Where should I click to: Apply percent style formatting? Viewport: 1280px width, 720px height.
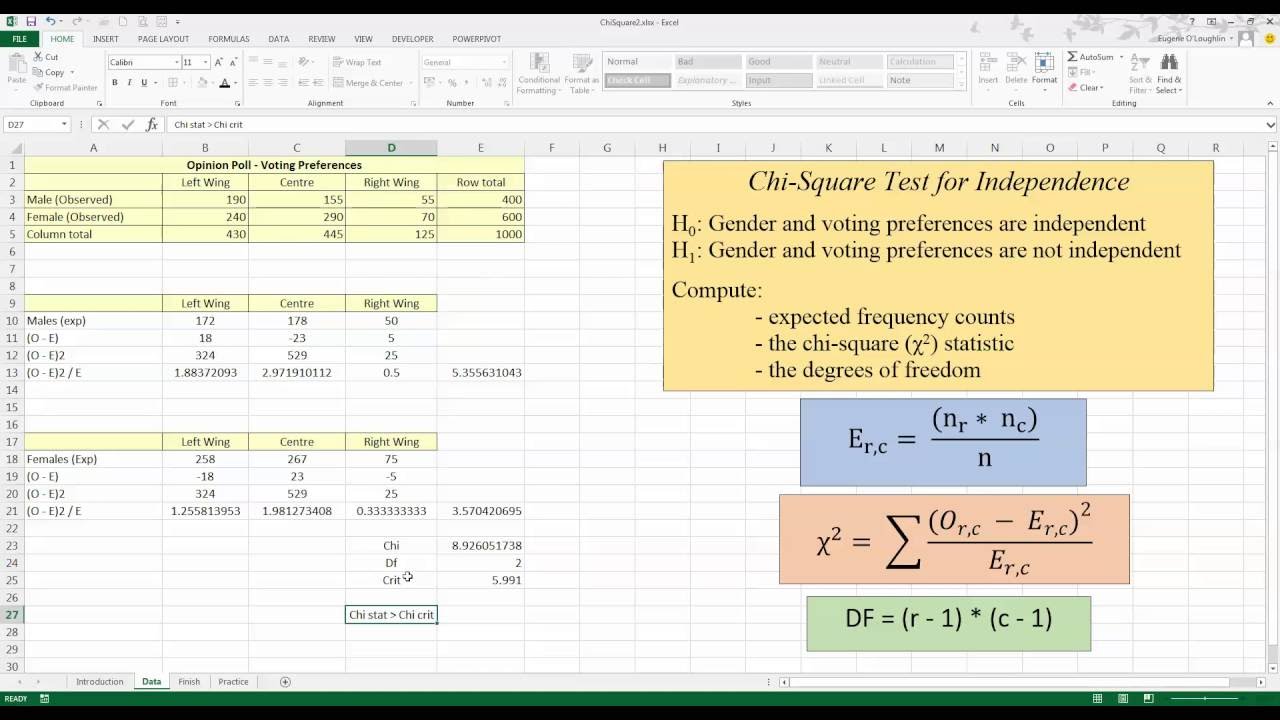(452, 83)
